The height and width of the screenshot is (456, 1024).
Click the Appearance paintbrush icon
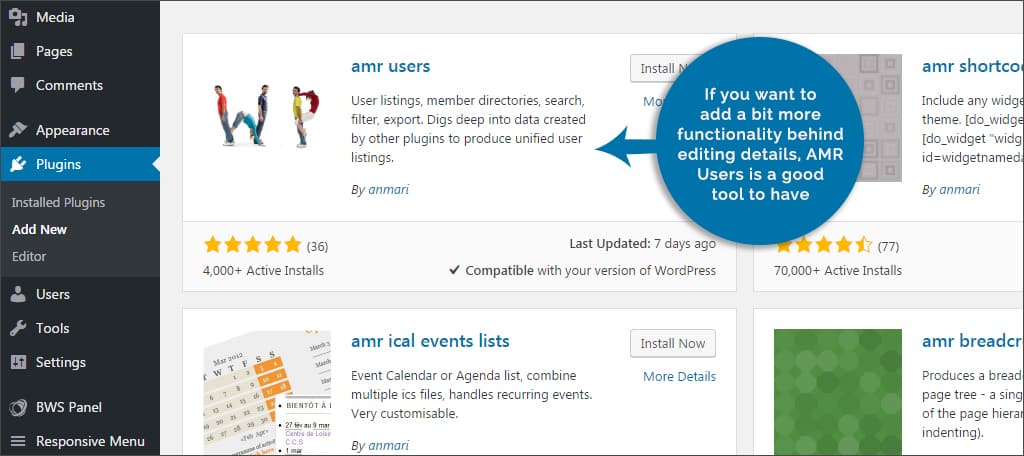point(18,130)
